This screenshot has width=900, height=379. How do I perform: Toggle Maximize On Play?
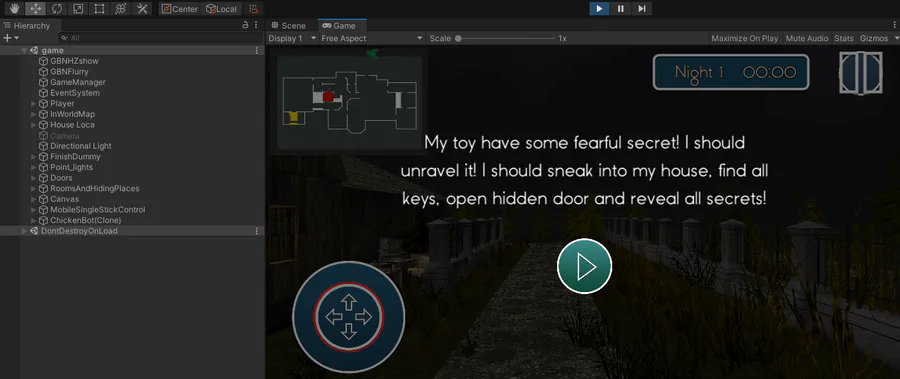click(744, 38)
